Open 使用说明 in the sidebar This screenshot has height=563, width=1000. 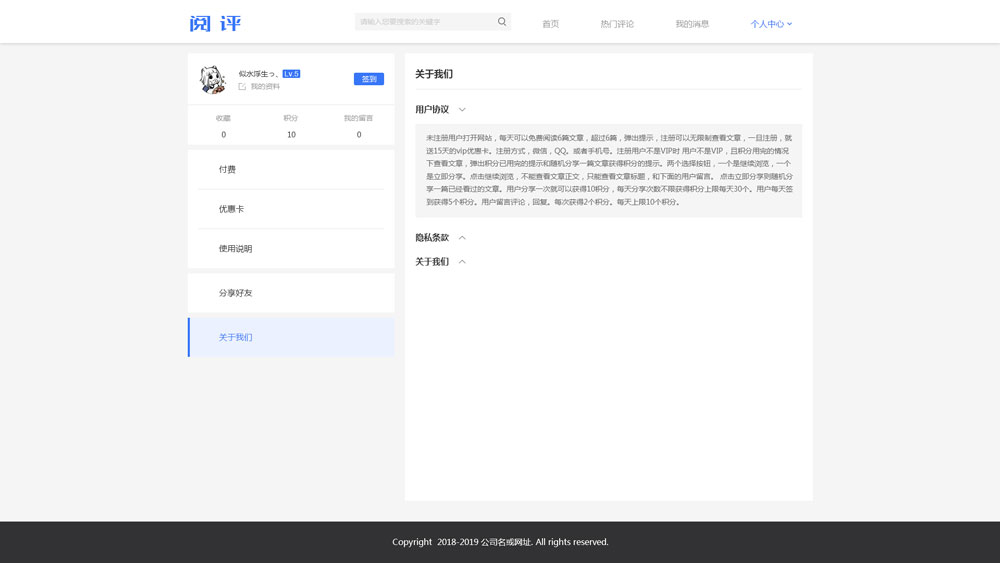235,249
